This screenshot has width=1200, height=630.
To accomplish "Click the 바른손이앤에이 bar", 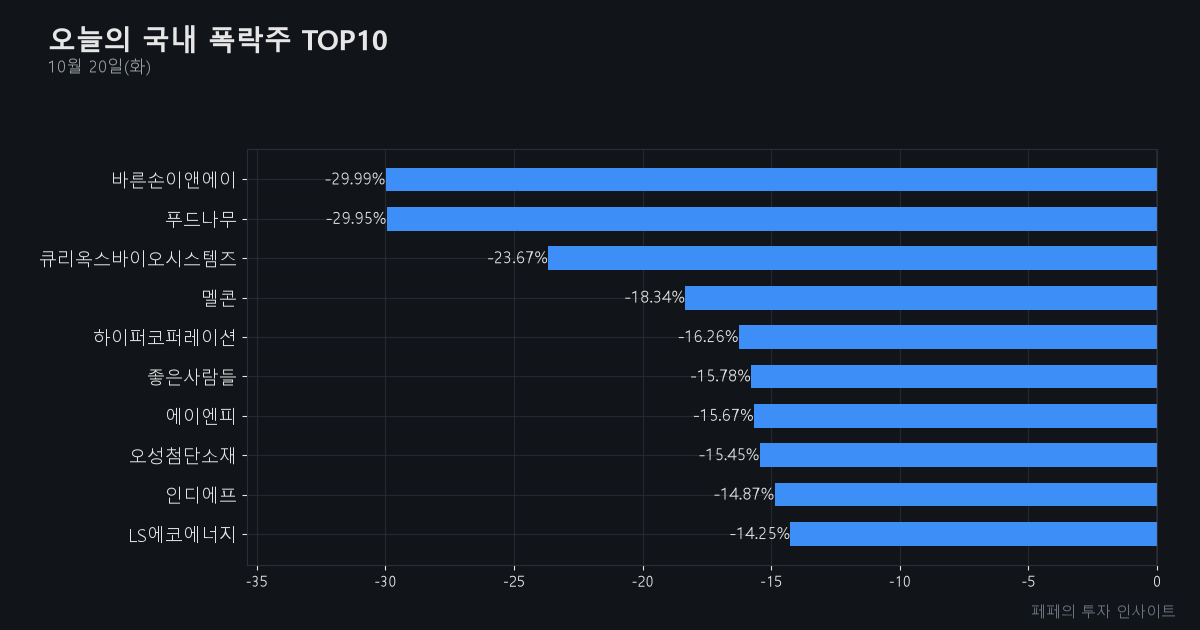I will [771, 180].
